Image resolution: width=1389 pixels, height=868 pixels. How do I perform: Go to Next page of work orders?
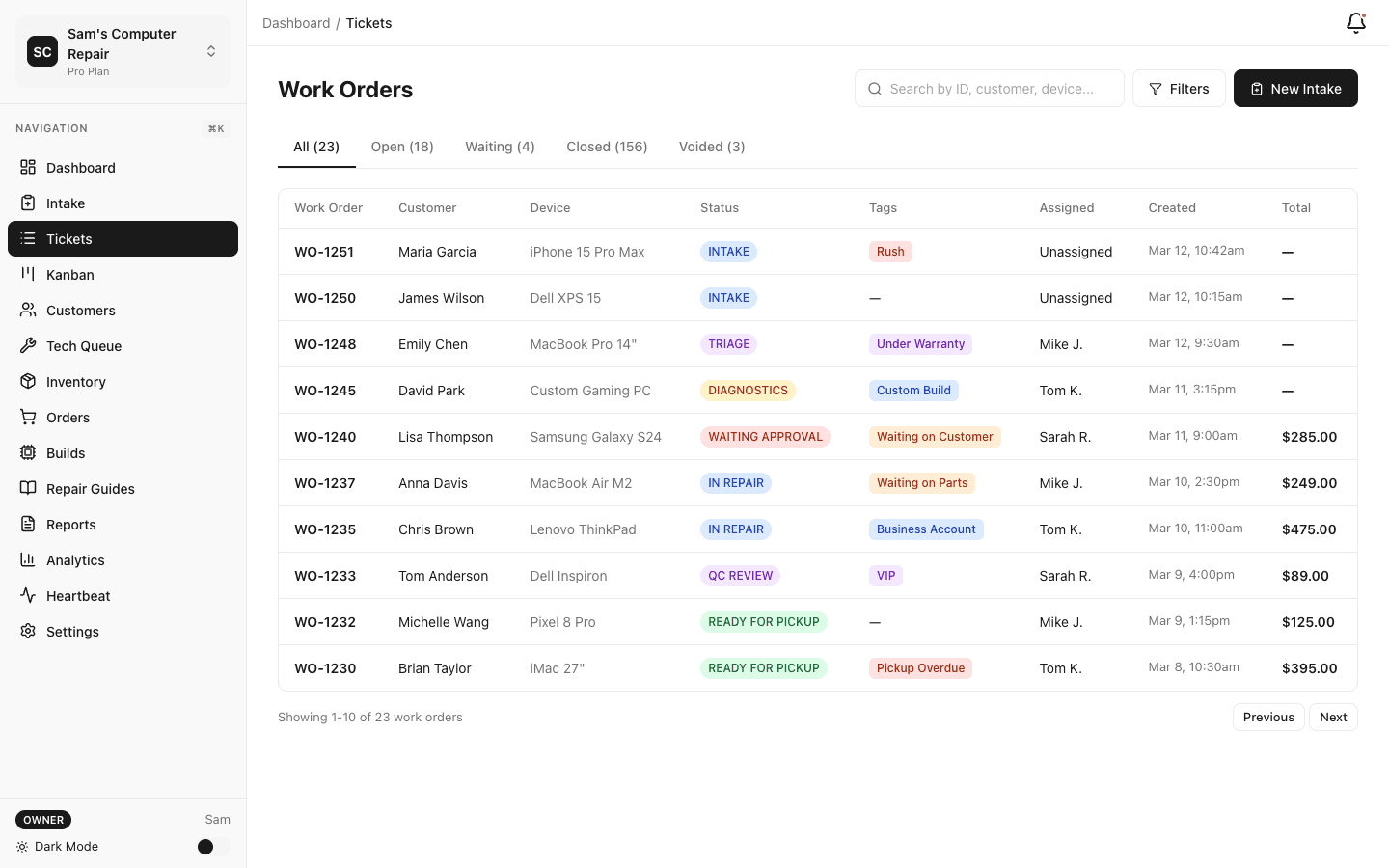click(1333, 717)
